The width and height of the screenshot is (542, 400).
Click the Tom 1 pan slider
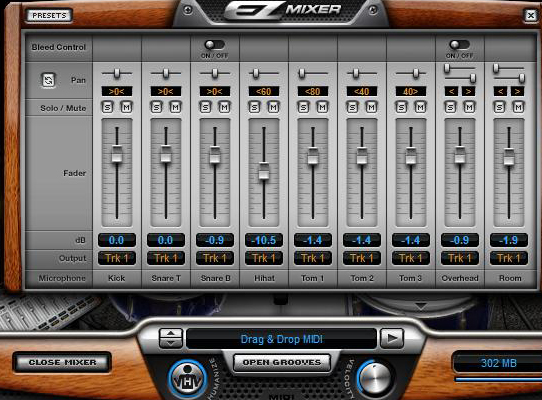click(313, 73)
